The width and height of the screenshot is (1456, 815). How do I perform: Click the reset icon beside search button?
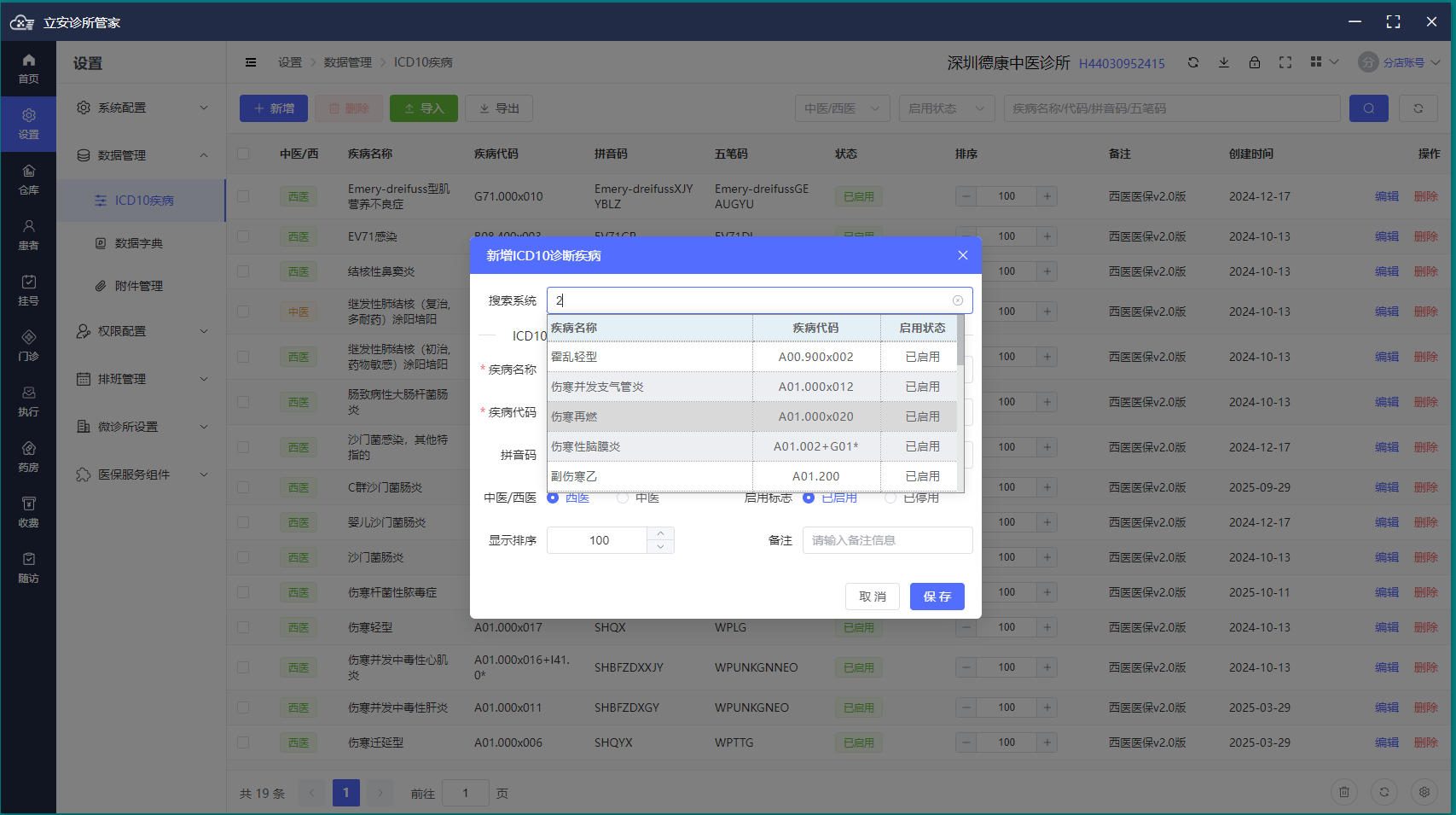pos(1418,108)
